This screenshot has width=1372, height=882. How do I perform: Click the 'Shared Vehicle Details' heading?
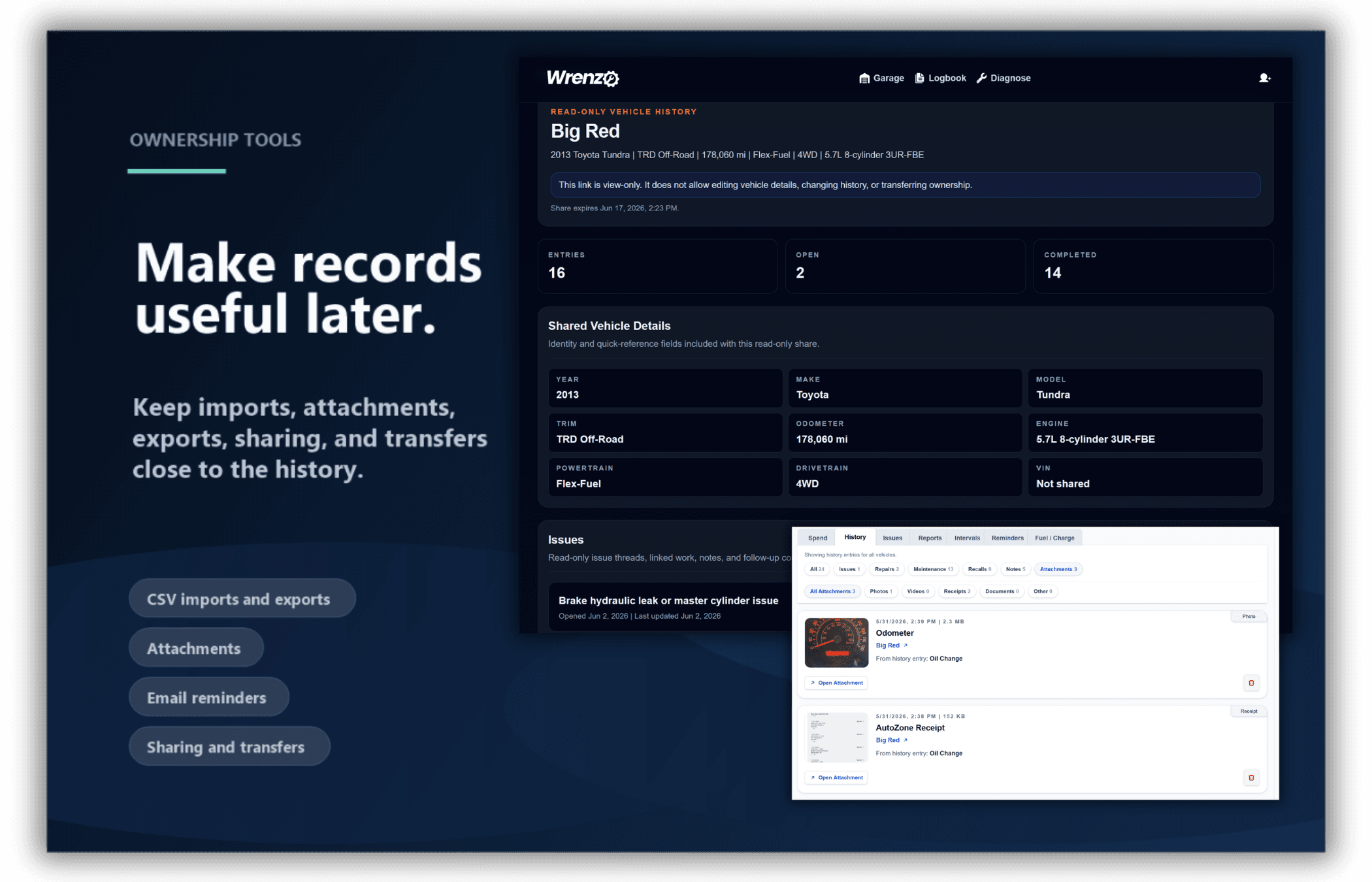click(x=609, y=325)
